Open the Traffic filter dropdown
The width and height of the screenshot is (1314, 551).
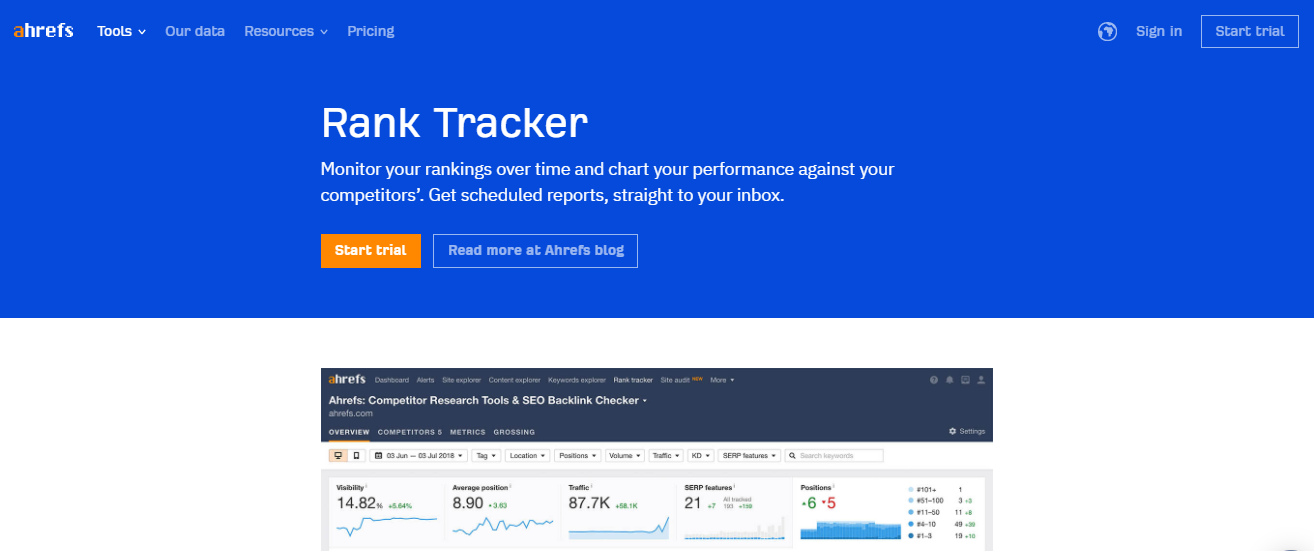[x=664, y=456]
